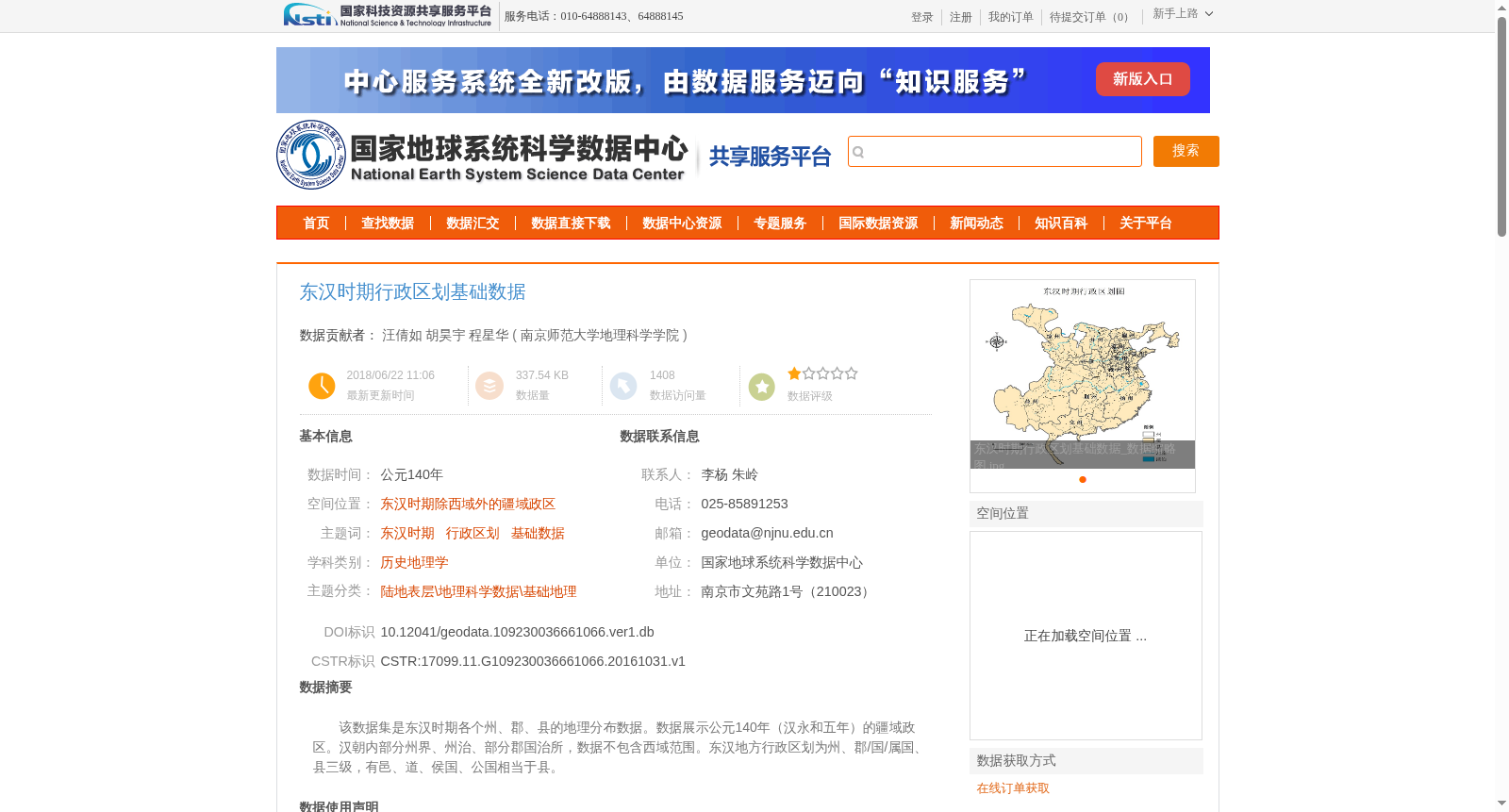Click the CSTR identifier value text

533,661
